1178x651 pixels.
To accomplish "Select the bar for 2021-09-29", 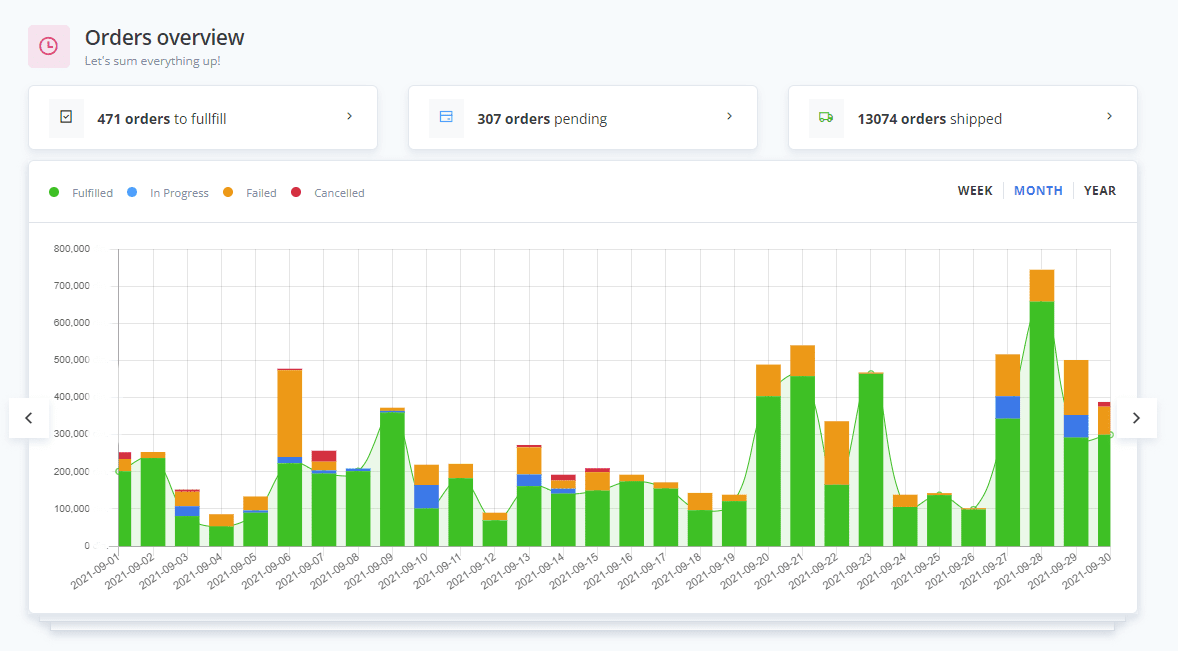I will pos(1076,453).
